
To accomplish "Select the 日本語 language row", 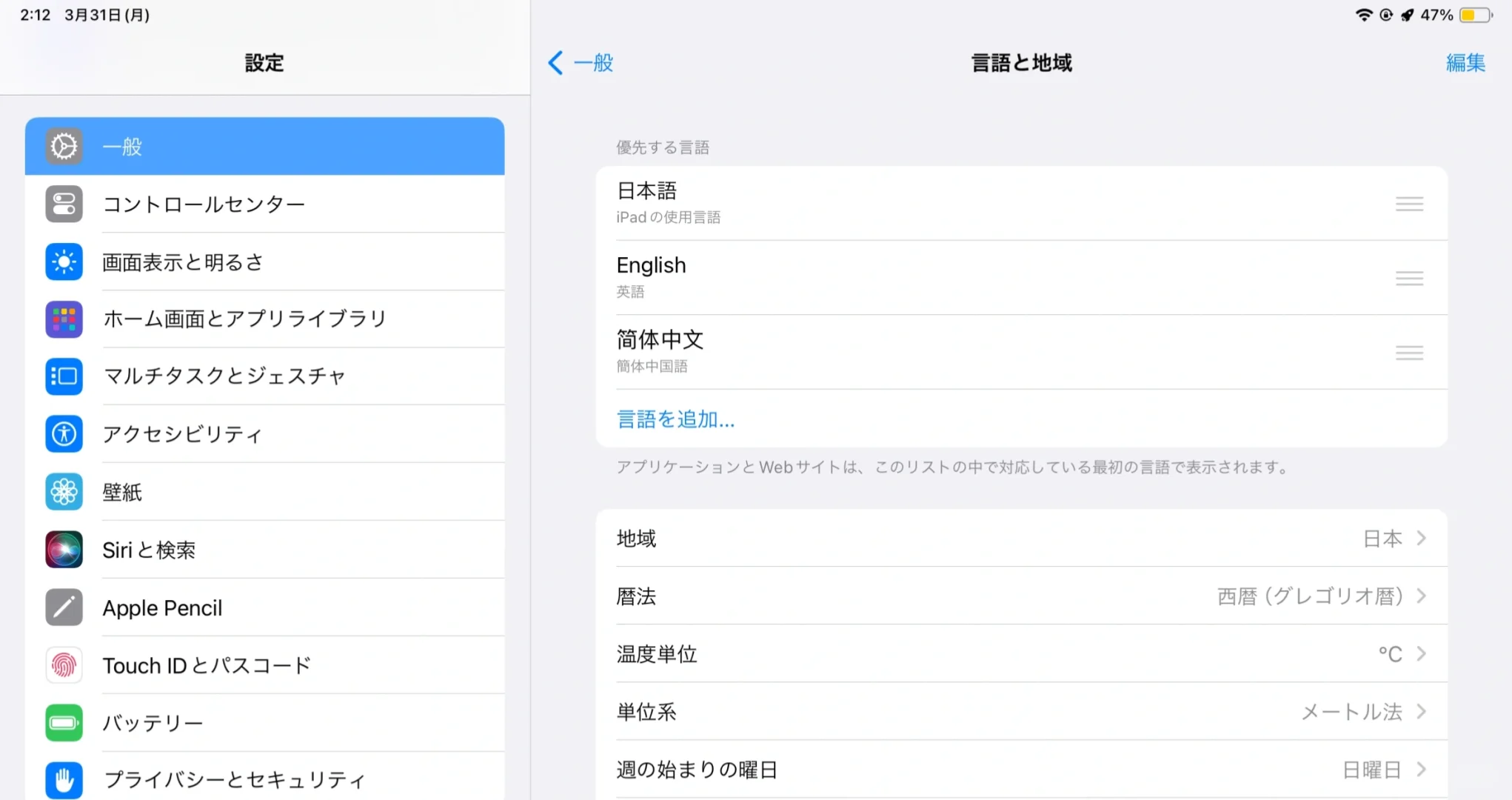I will click(1021, 204).
